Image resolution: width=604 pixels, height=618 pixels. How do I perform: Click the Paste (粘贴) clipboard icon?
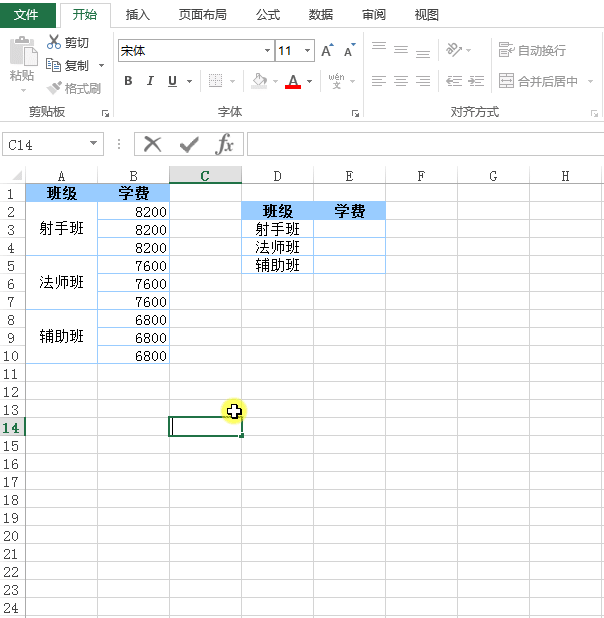[21, 58]
